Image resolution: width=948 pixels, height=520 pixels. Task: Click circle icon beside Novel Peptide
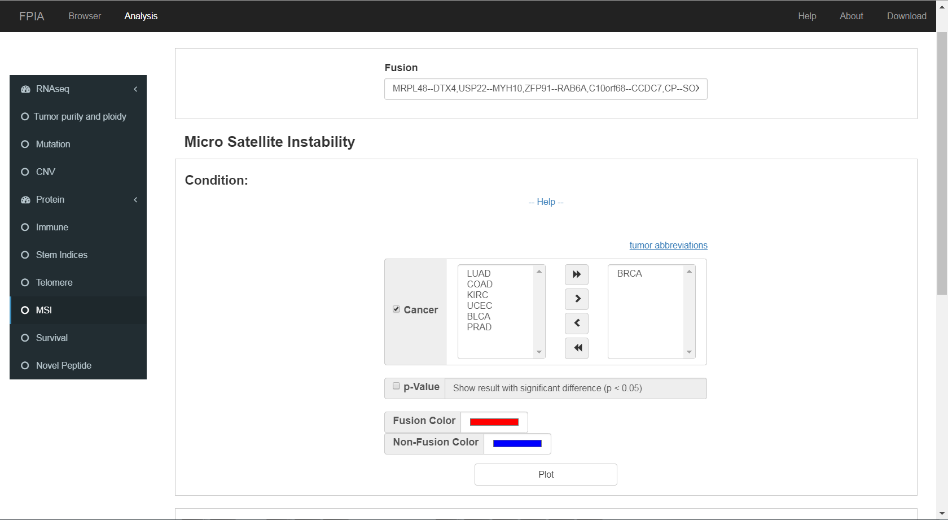pyautogui.click(x=25, y=365)
